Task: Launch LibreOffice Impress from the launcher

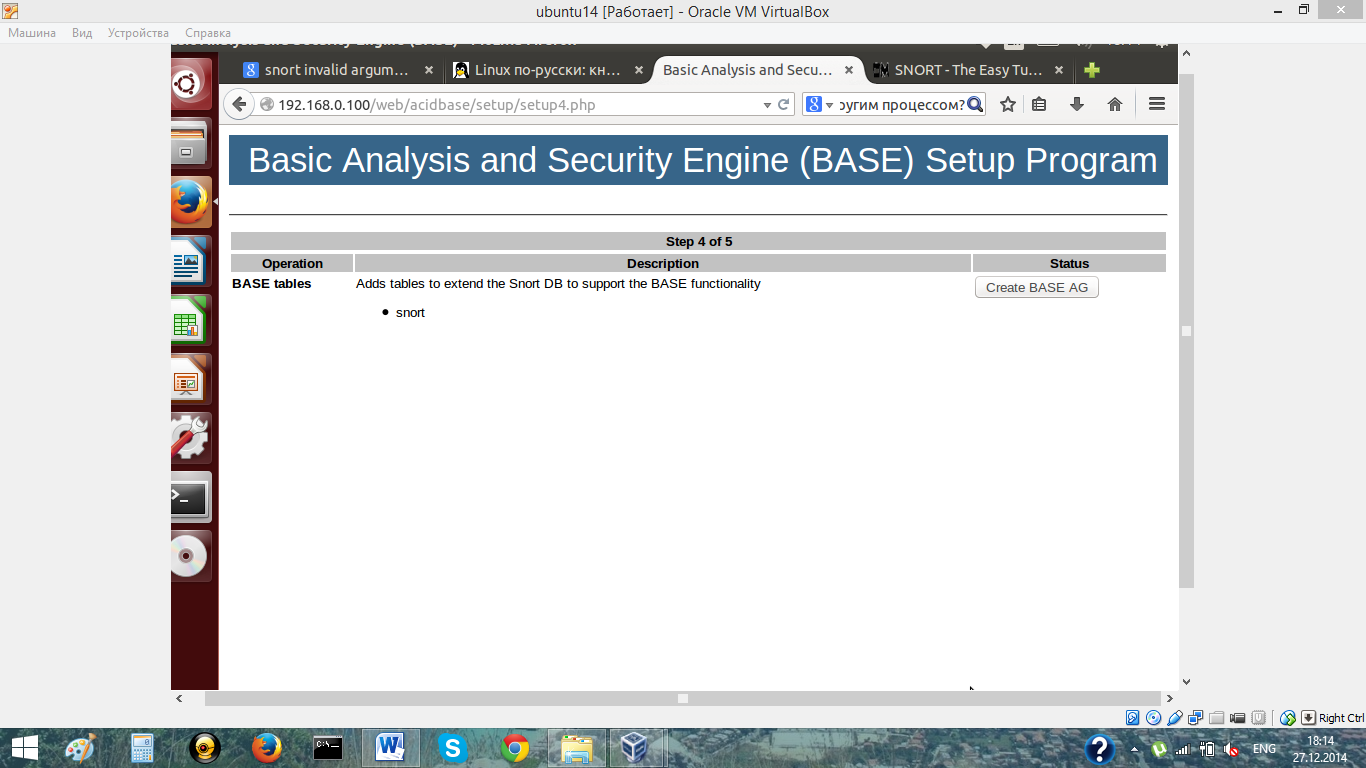Action: click(x=191, y=379)
